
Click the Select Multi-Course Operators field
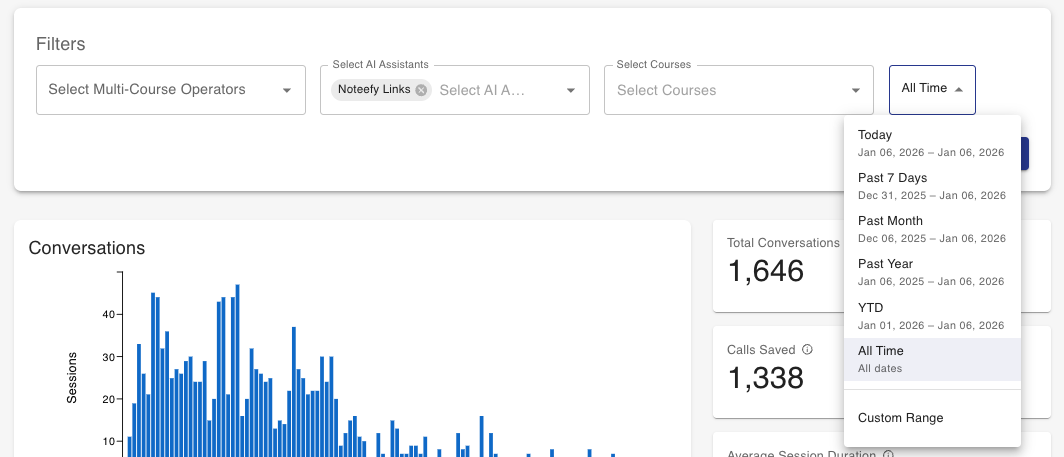pos(160,90)
